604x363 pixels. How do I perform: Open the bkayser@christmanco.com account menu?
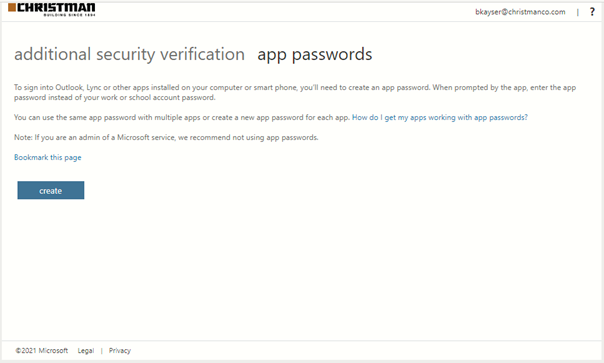coord(520,12)
